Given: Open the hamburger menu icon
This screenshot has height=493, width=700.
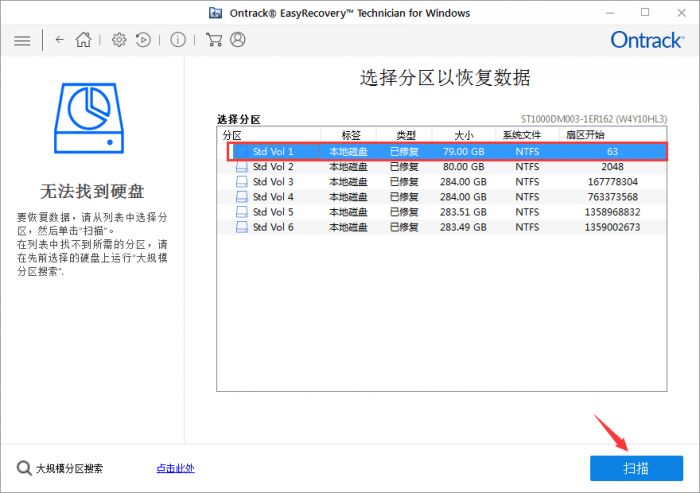Looking at the screenshot, I should click(22, 41).
